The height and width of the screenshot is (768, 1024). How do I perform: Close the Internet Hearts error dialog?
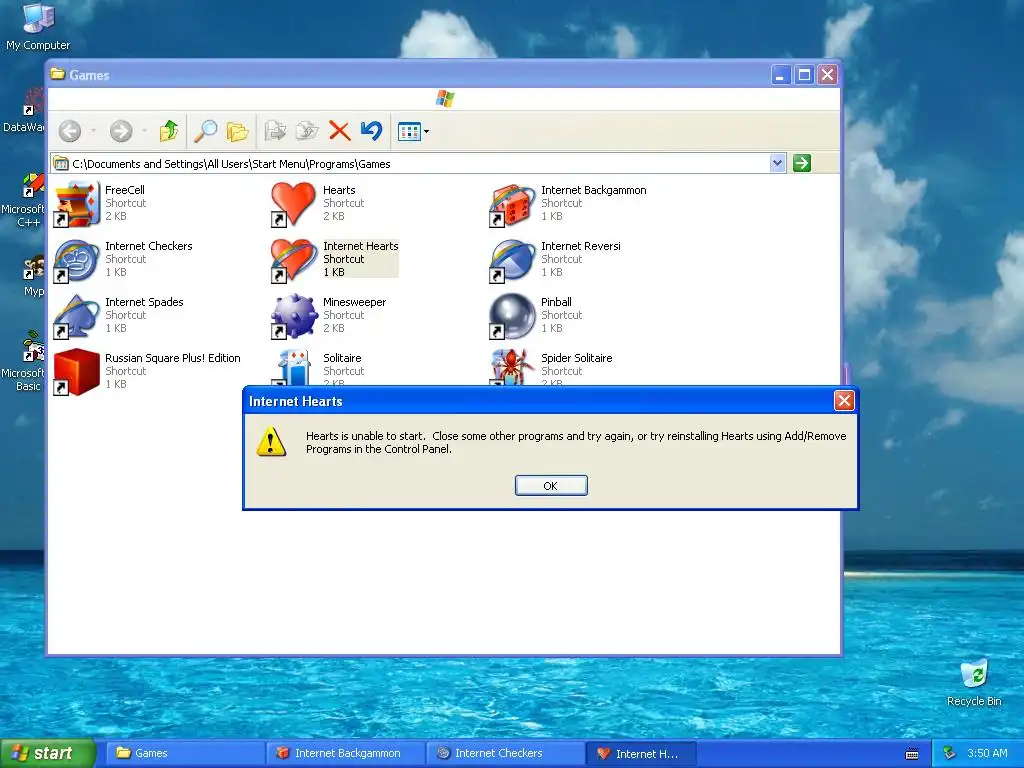tap(844, 400)
